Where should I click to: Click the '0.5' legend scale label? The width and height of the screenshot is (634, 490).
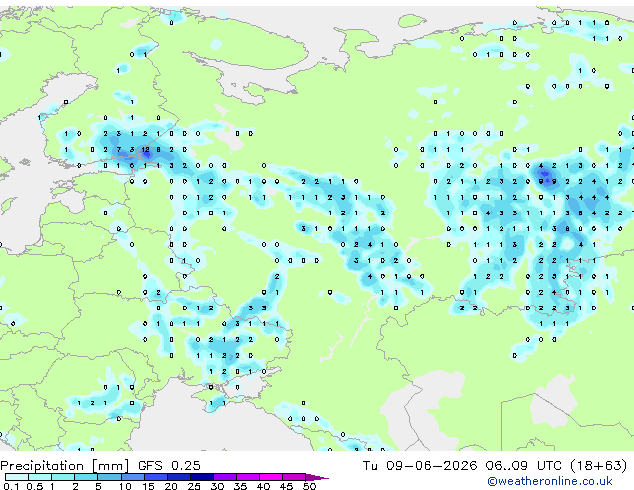click(35, 486)
